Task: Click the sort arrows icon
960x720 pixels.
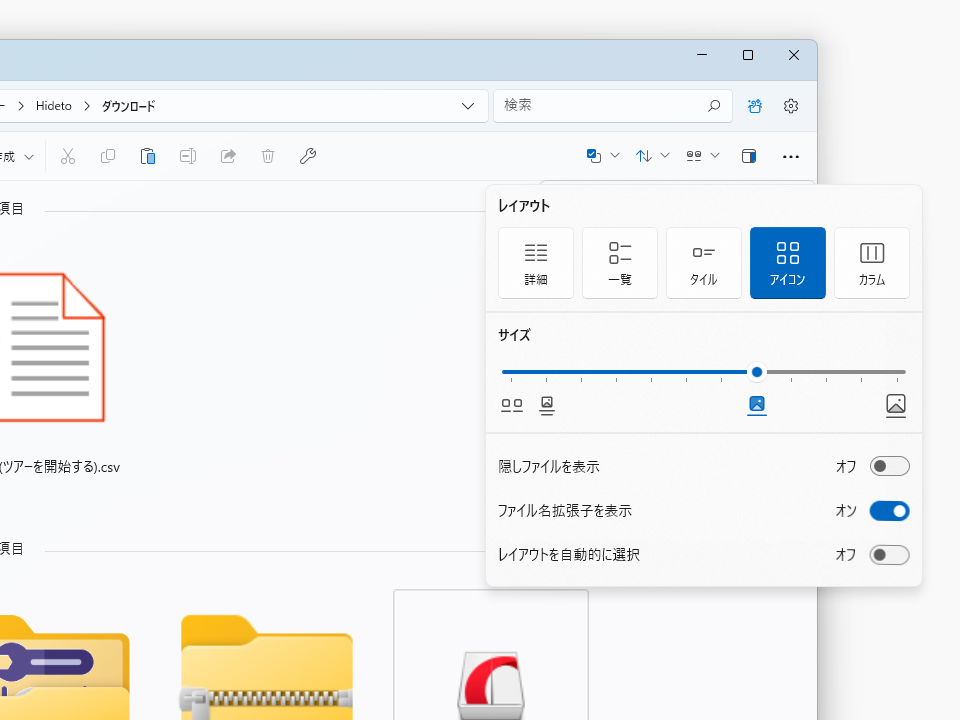Action: 643,156
